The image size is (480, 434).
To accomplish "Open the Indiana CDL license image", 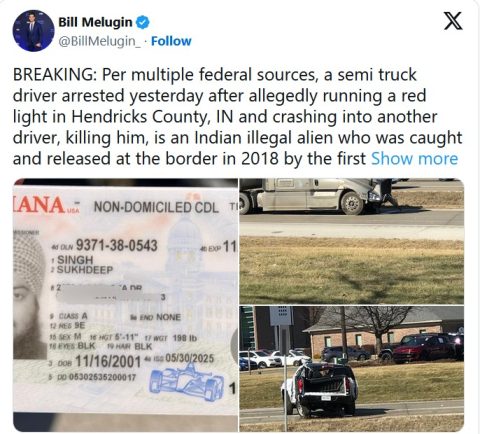I will [x=125, y=305].
